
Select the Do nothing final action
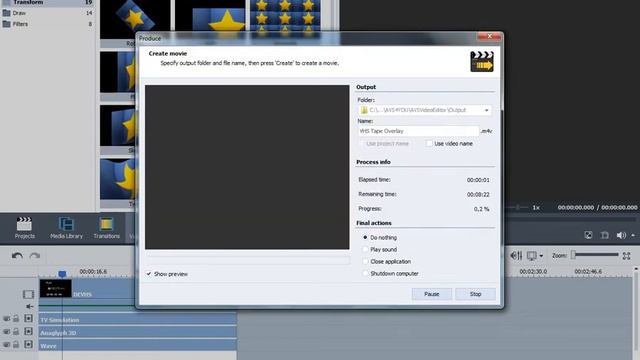(365, 238)
